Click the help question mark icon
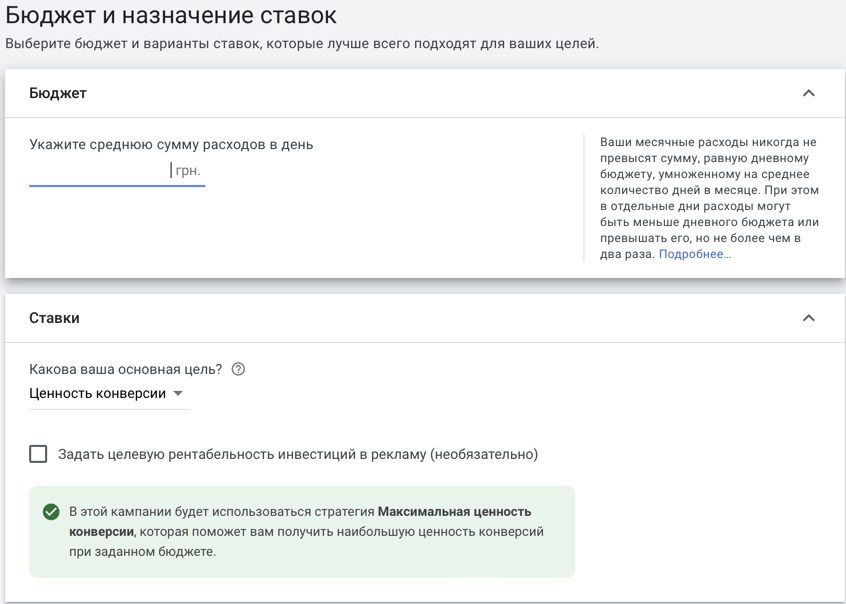This screenshot has height=604, width=846. coord(238,369)
